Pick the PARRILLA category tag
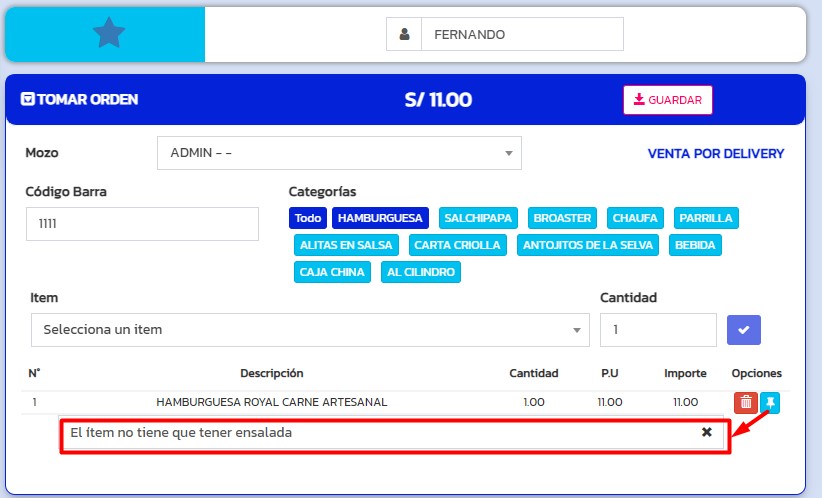This screenshot has width=822, height=498. coord(705,218)
